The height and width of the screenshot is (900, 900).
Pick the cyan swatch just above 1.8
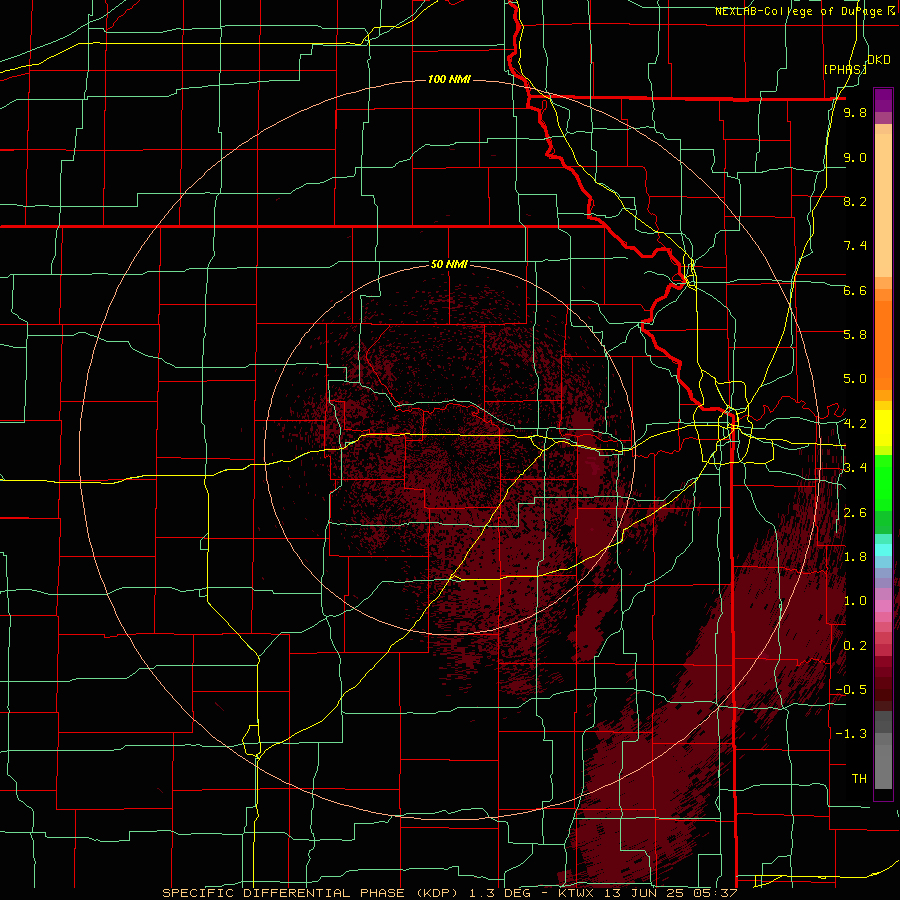click(x=883, y=550)
